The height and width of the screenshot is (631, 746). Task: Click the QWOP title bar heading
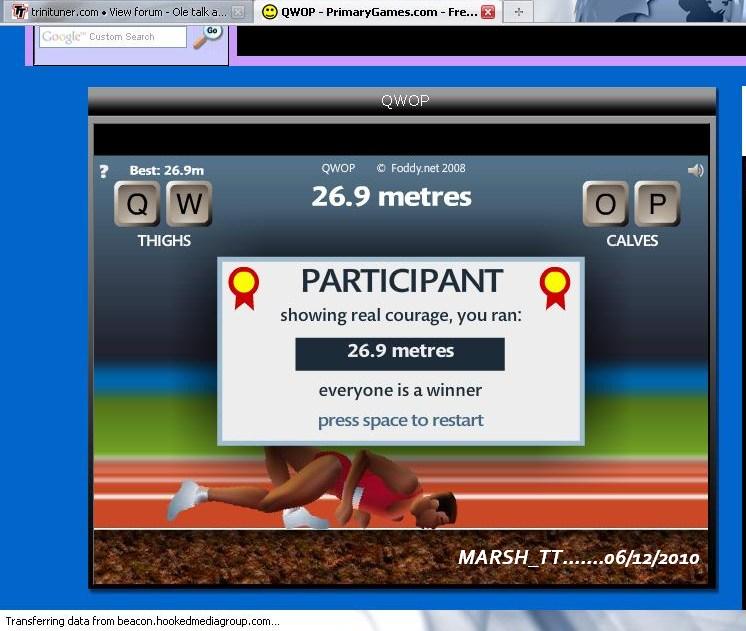405,100
